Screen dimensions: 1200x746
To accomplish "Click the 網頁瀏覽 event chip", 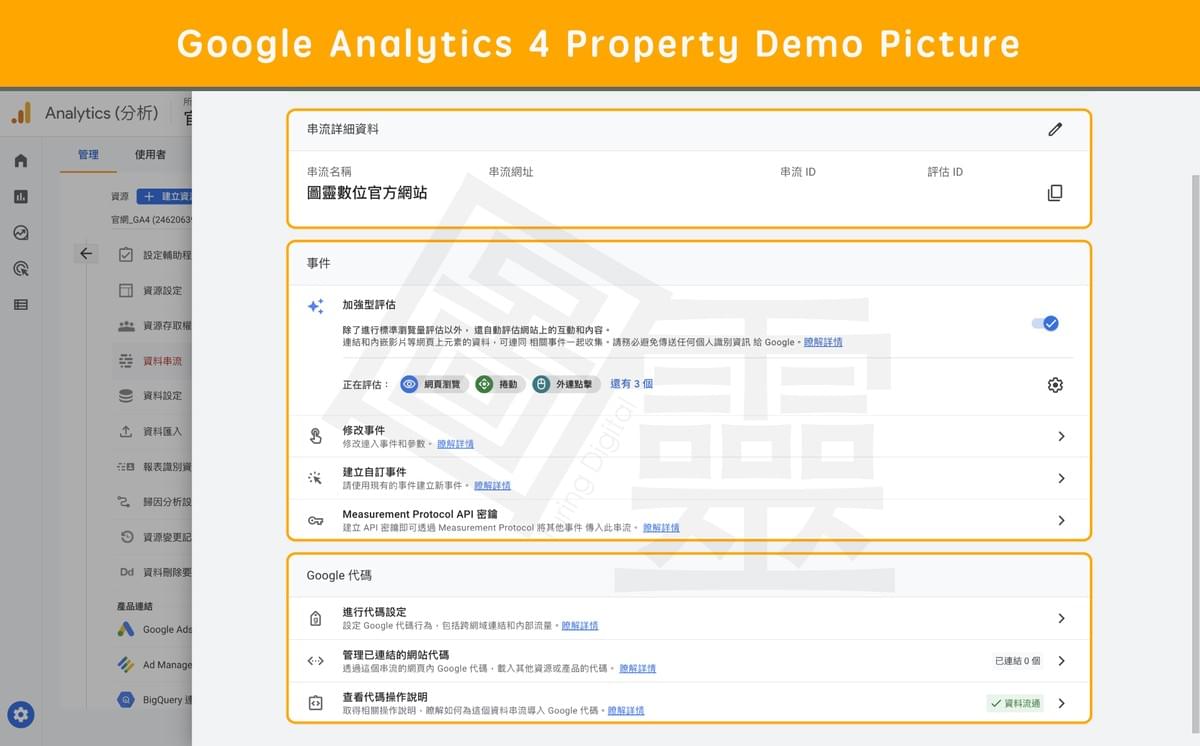I will pos(433,384).
